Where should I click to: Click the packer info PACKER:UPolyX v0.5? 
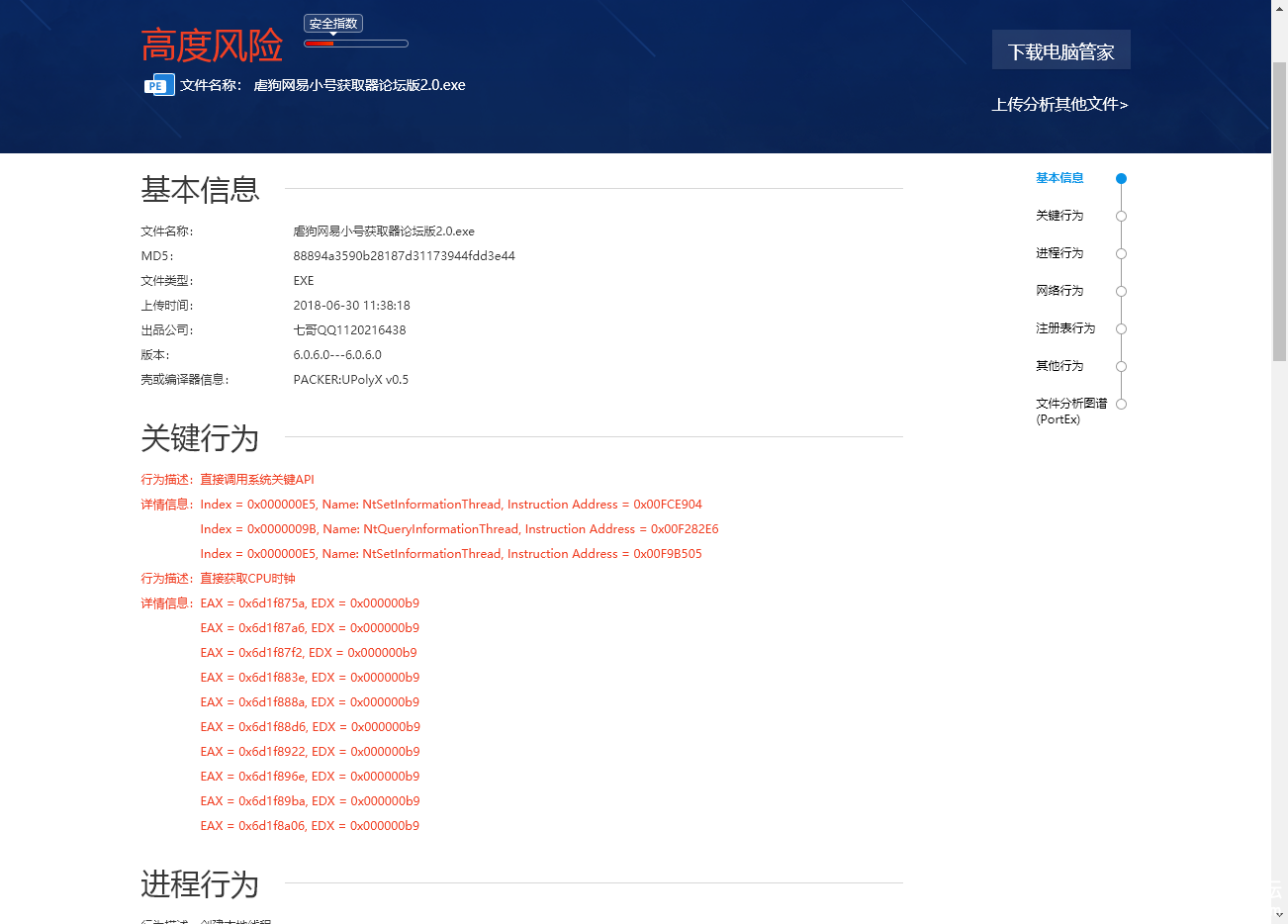pos(350,380)
